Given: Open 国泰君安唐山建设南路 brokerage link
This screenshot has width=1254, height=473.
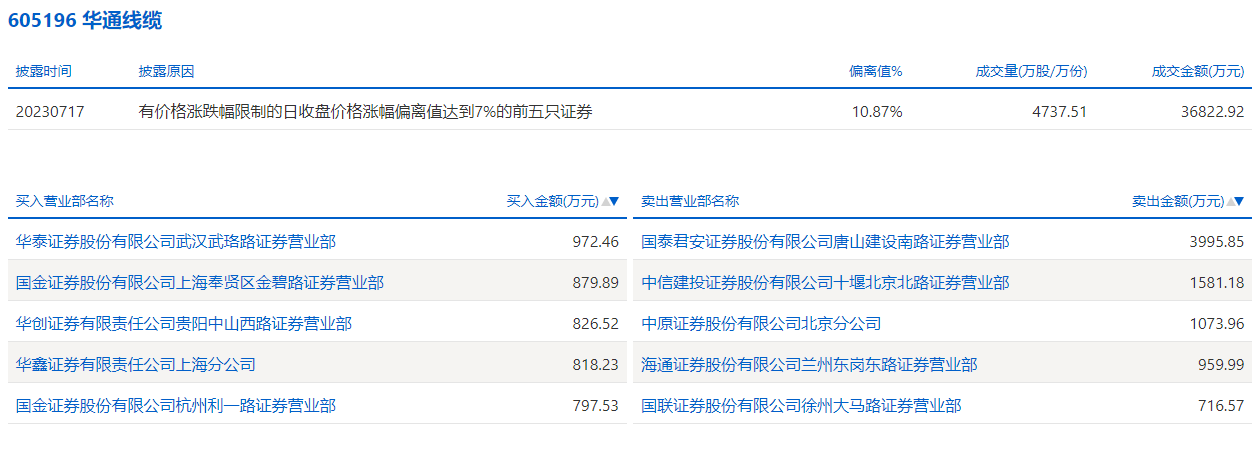Looking at the screenshot, I should coord(825,241).
